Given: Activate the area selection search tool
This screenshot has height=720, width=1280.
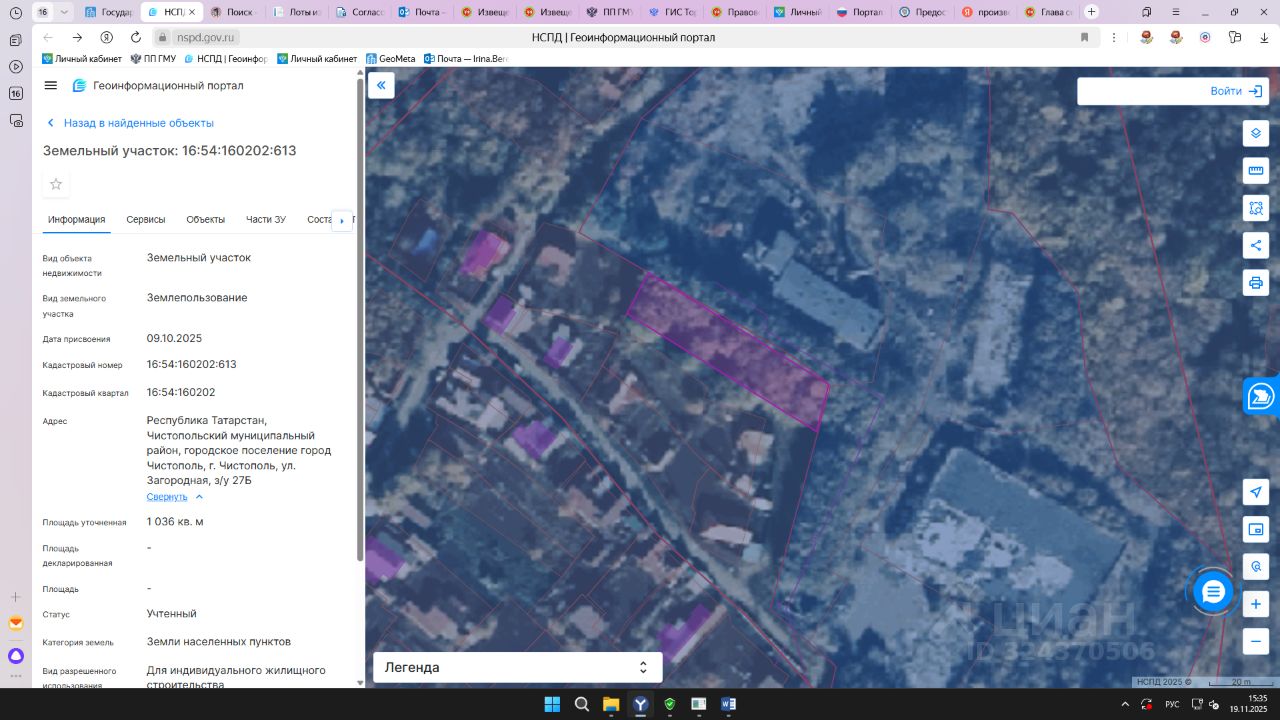Looking at the screenshot, I should [1256, 208].
